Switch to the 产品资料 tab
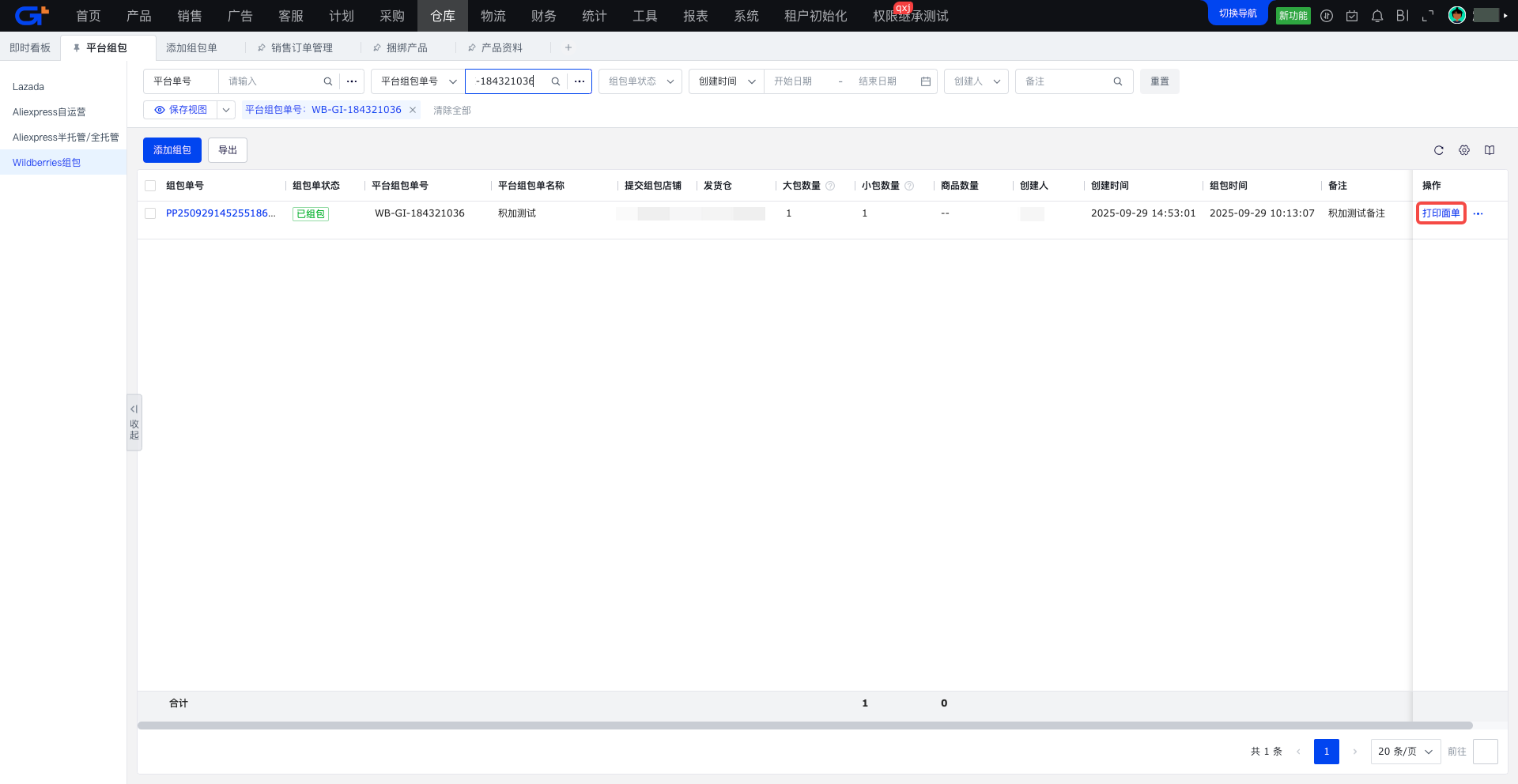This screenshot has width=1518, height=784. [x=502, y=48]
